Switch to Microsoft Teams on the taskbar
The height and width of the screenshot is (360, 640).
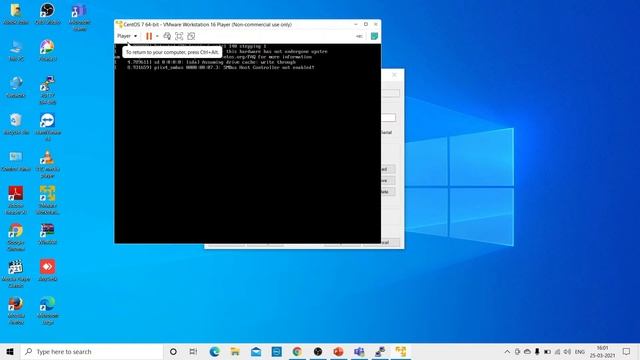(x=359, y=351)
